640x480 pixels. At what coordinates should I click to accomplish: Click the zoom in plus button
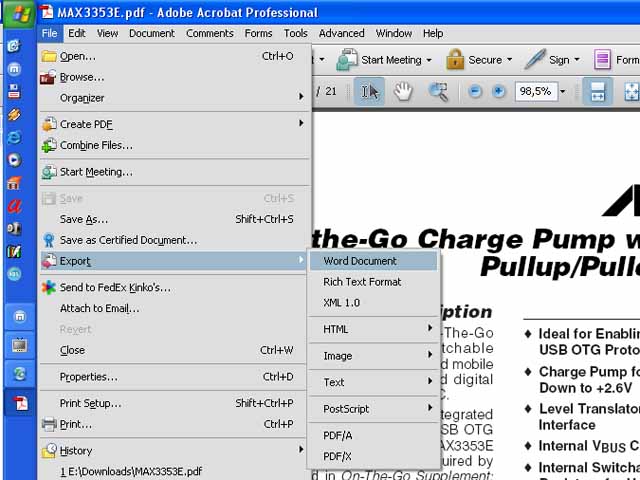498,91
